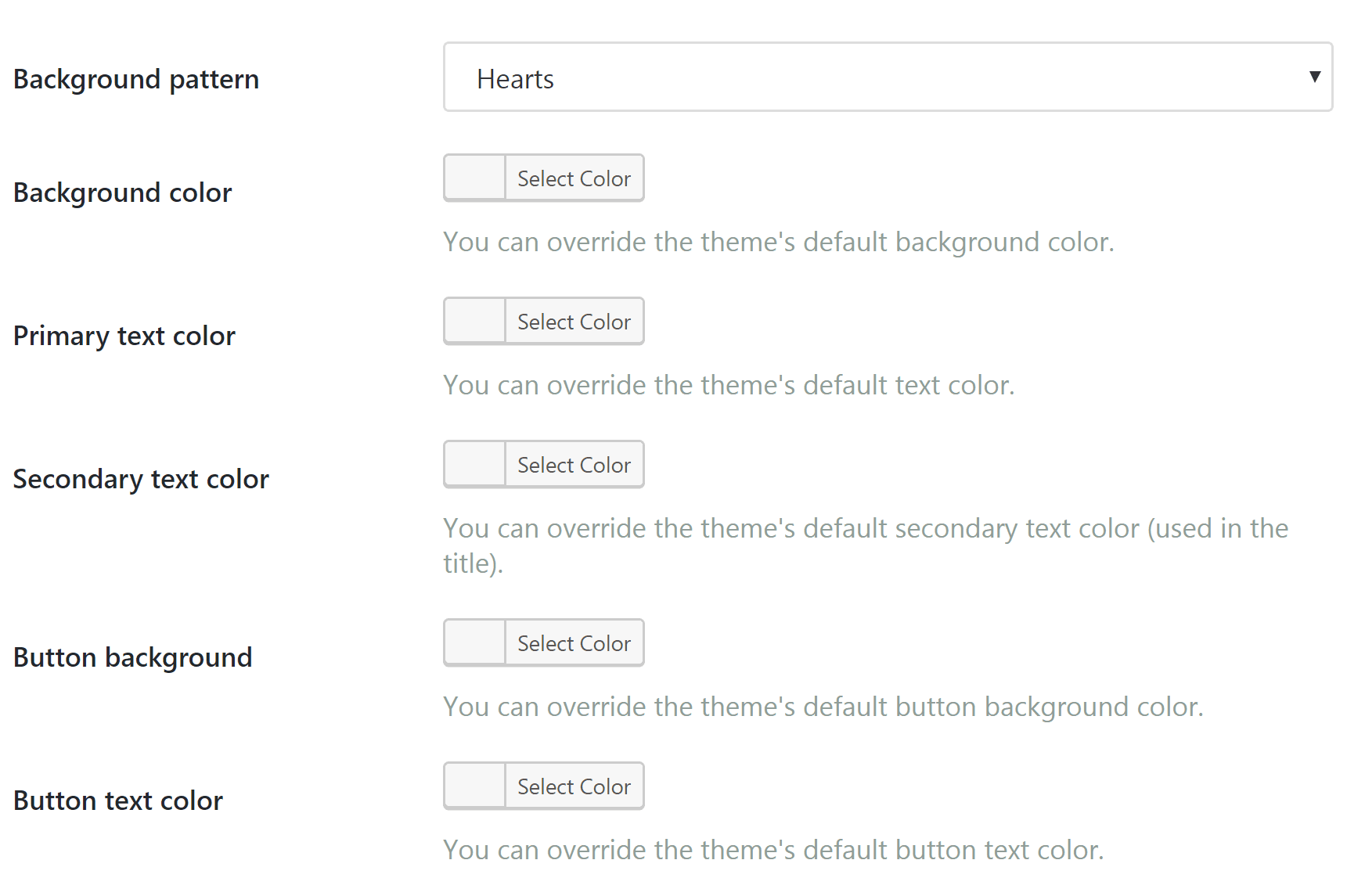Click the Button background color swatch
The width and height of the screenshot is (1347, 896).
click(x=475, y=643)
